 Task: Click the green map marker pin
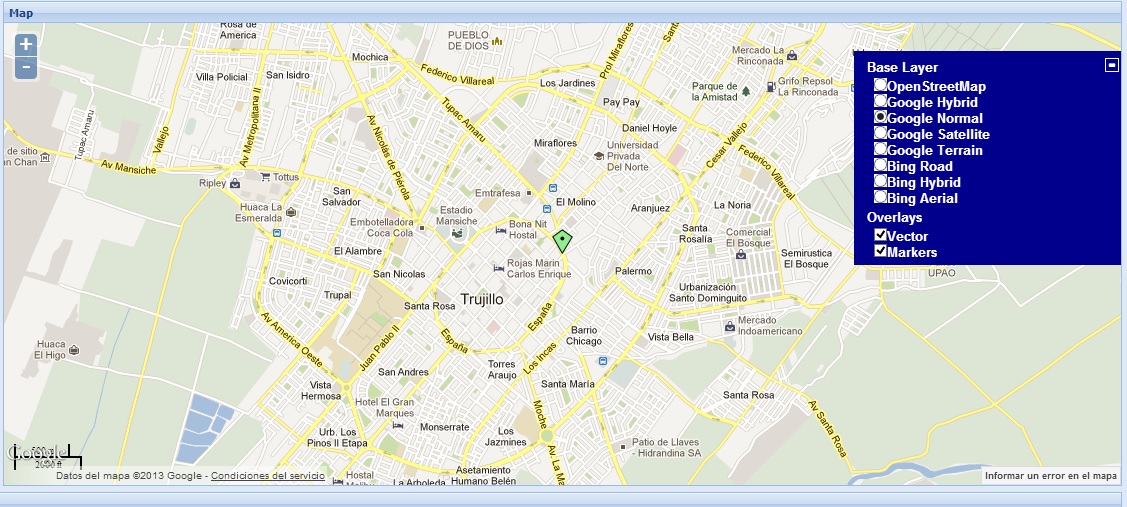coord(563,241)
